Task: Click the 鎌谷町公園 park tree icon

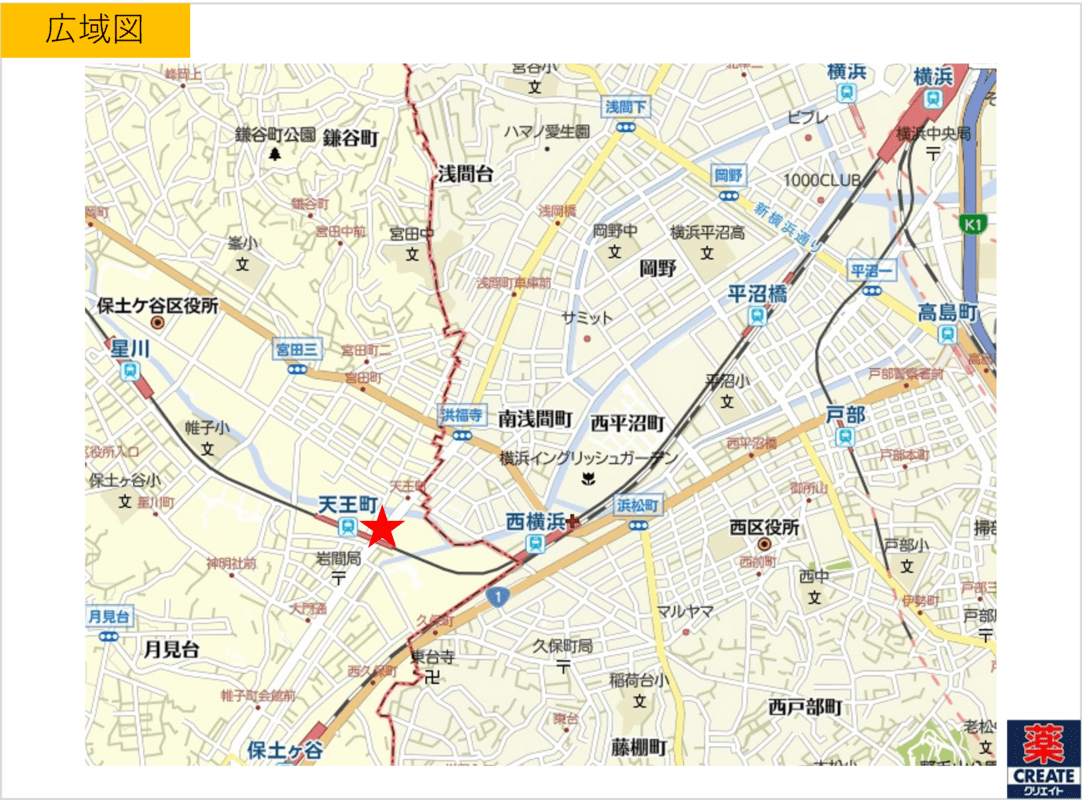Action: 275,153
